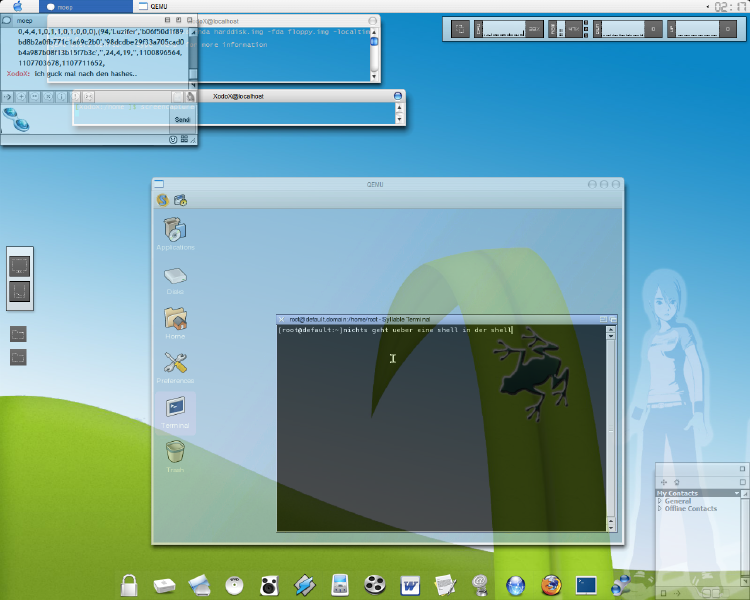Viewport: 750px width, 600px height.
Task: Click the Syllable Terminal title bar
Action: pyautogui.click(x=446, y=319)
